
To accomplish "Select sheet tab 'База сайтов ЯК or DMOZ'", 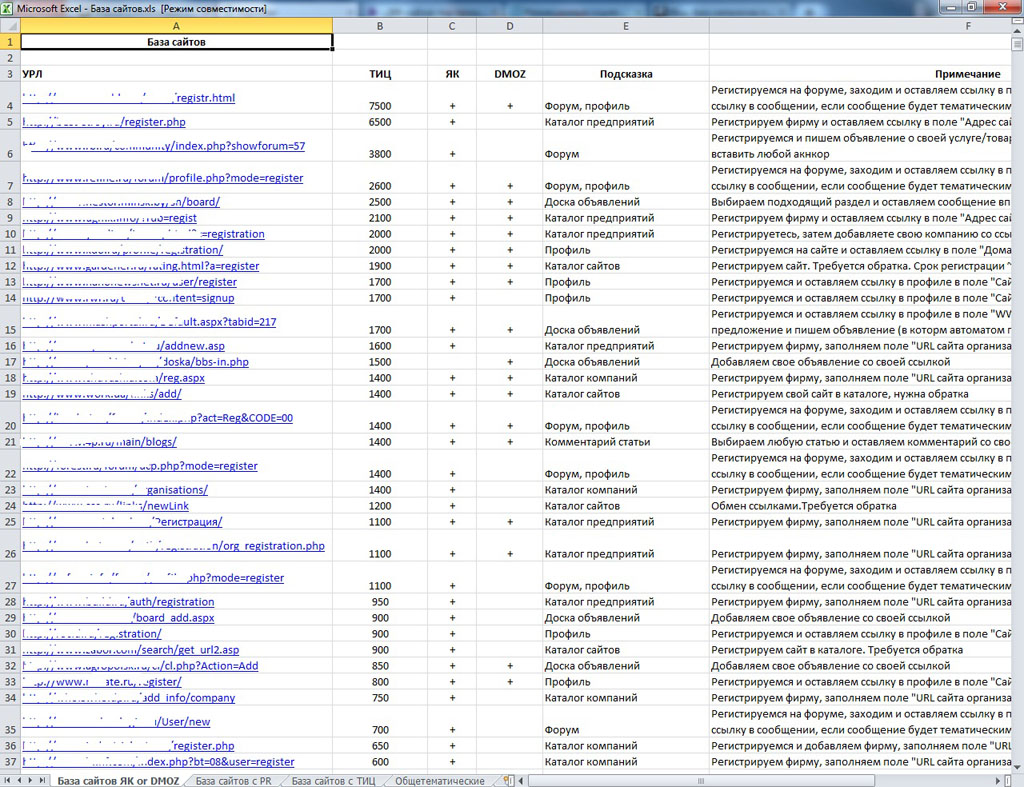I will click(118, 780).
